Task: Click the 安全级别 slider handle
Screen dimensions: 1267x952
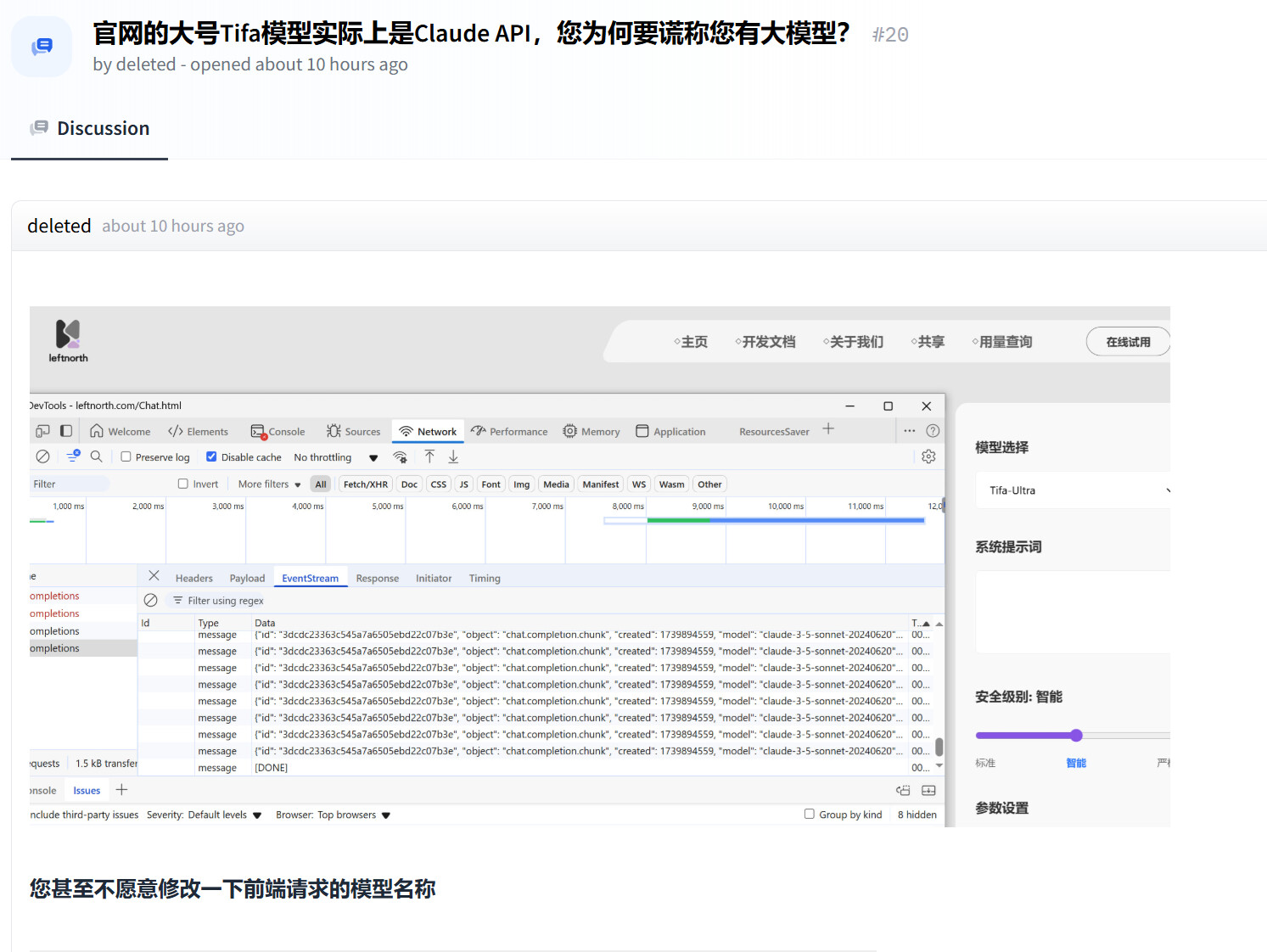Action: click(x=1076, y=736)
